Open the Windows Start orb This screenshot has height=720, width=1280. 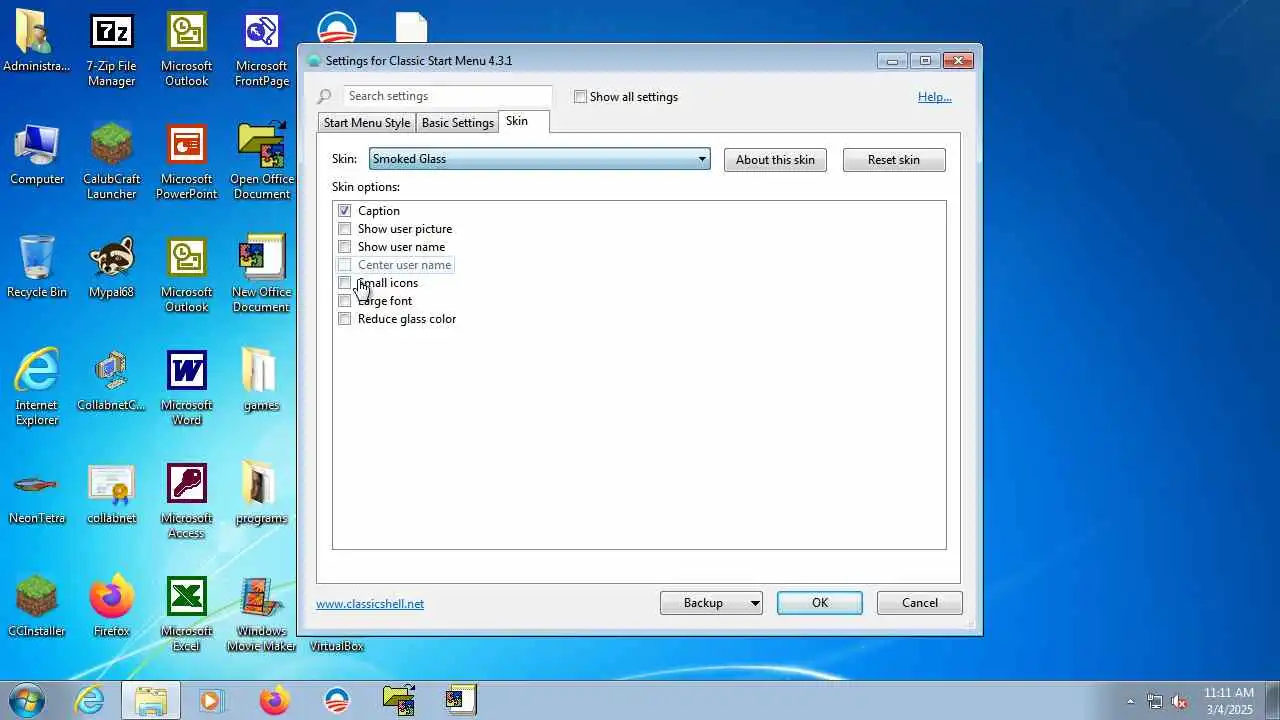click(27, 700)
